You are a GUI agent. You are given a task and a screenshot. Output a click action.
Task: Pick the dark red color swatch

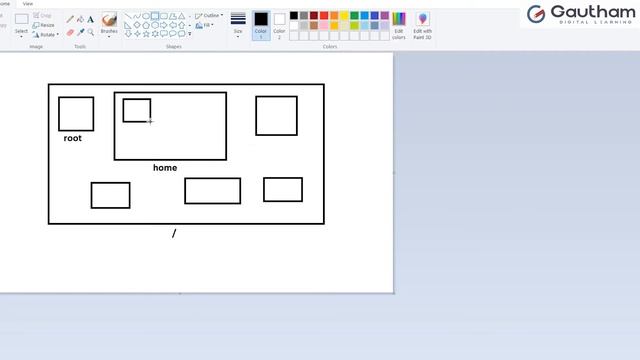tap(314, 16)
